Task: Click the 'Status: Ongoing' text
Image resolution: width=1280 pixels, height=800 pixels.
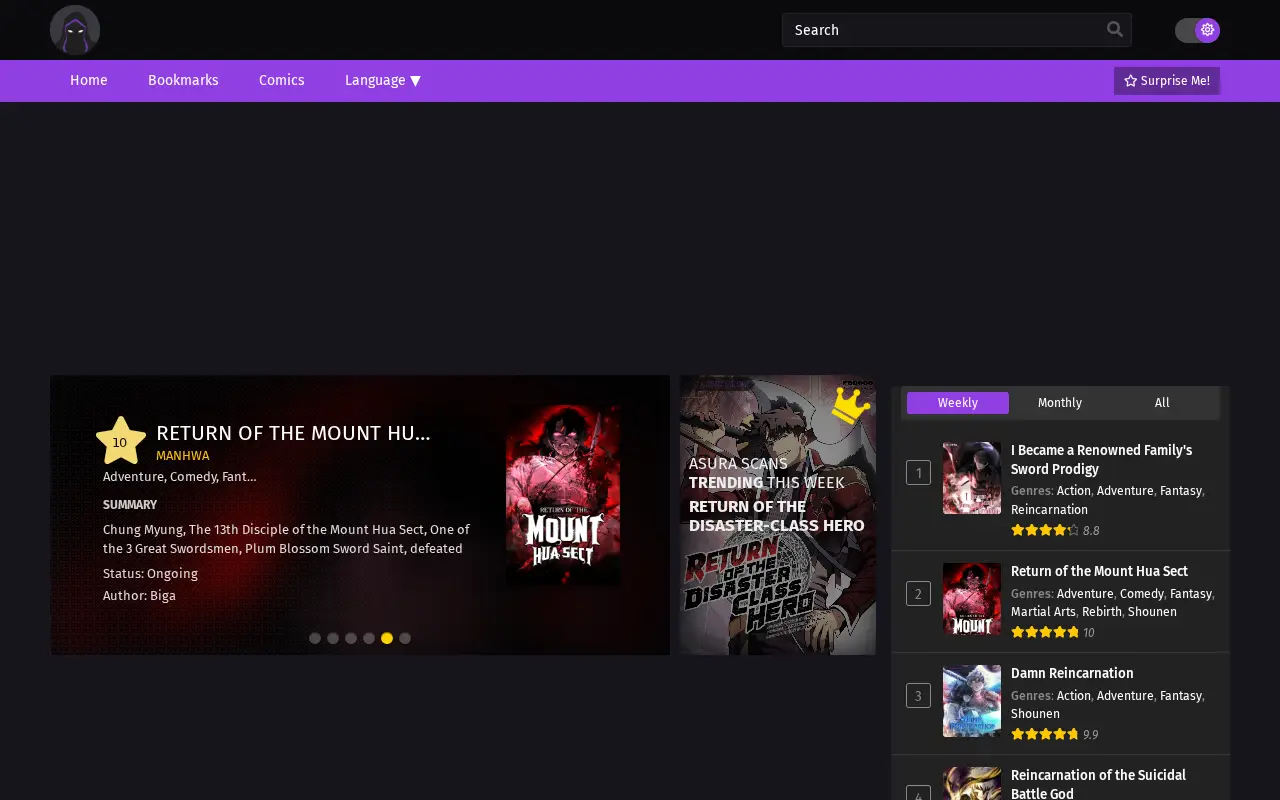Action: click(x=150, y=574)
